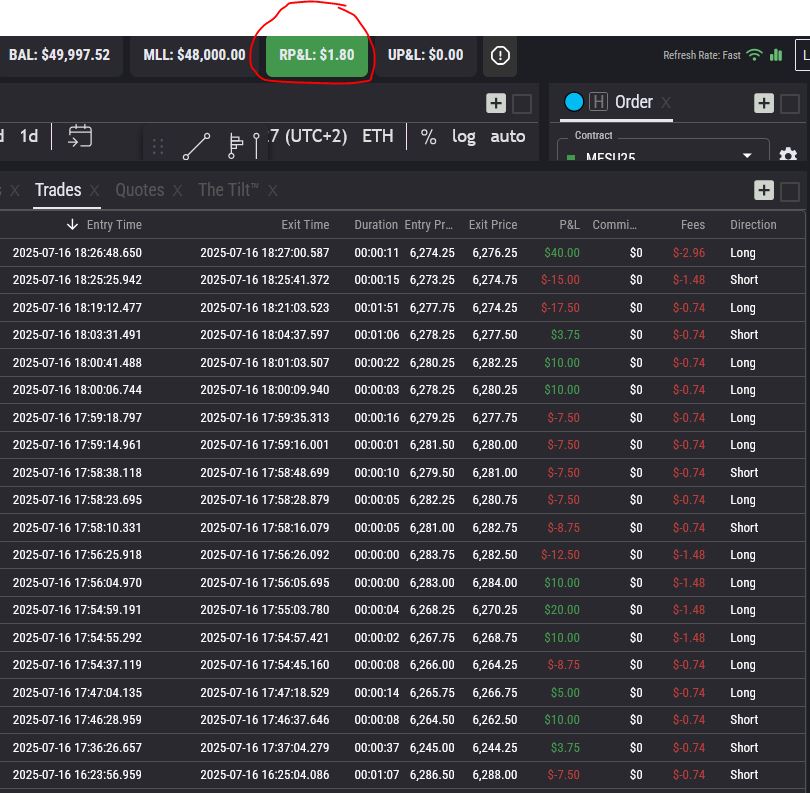Screen dimensions: 810x793
Task: Click the alert exclamation icon
Action: (x=500, y=56)
